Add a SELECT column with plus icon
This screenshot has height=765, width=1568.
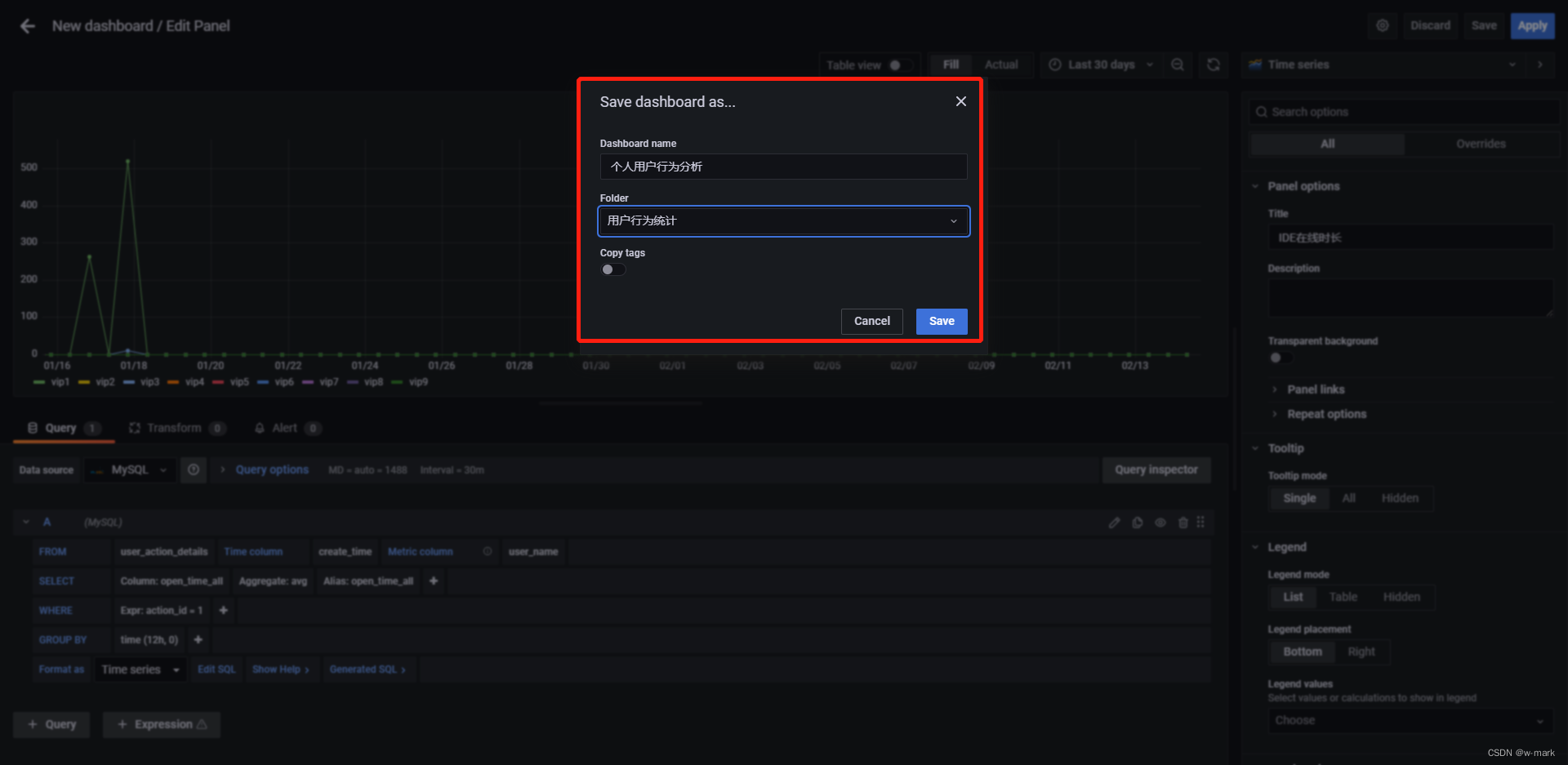[434, 581]
